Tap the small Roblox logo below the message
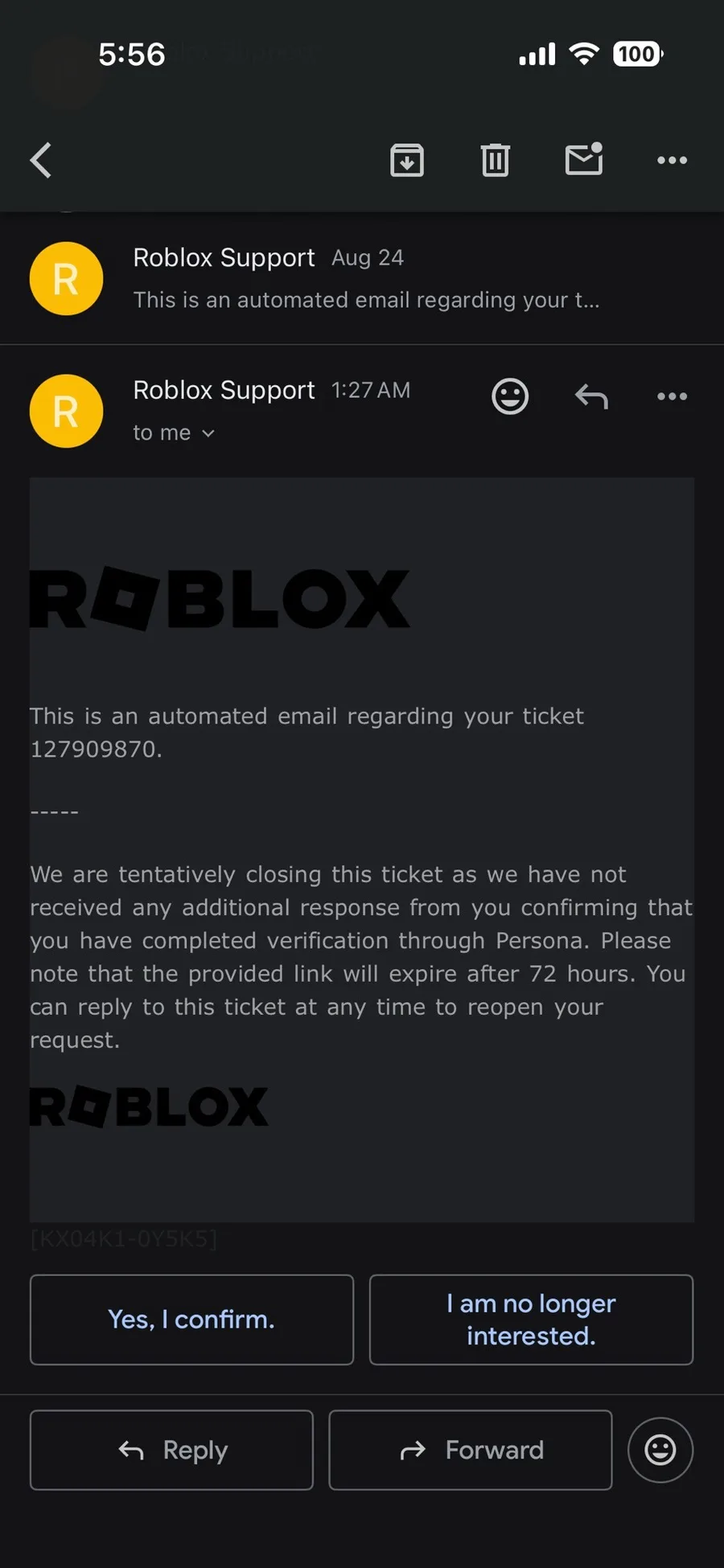This screenshot has height=1568, width=724. (x=149, y=1106)
